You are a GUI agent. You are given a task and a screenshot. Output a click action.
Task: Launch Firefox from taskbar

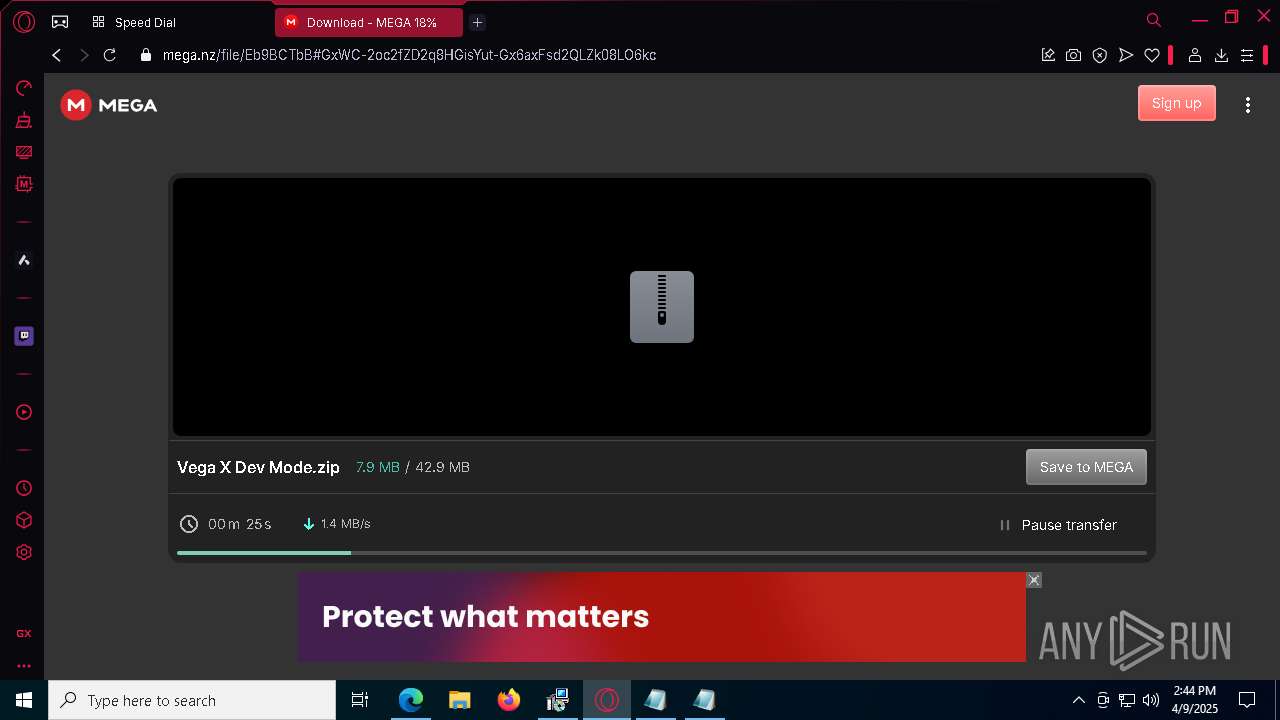click(x=509, y=700)
